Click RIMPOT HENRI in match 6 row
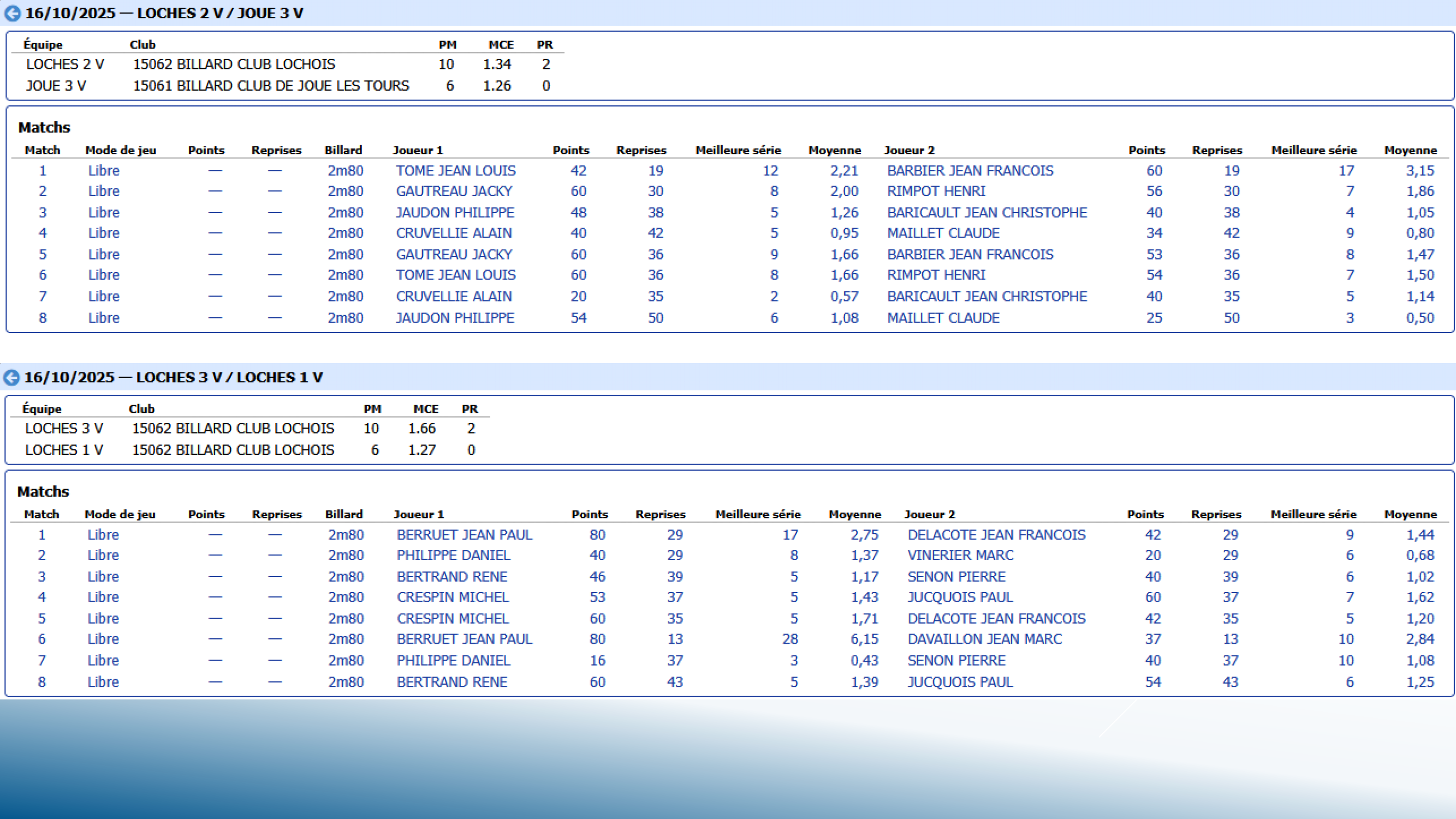This screenshot has width=1456, height=819. tap(936, 275)
